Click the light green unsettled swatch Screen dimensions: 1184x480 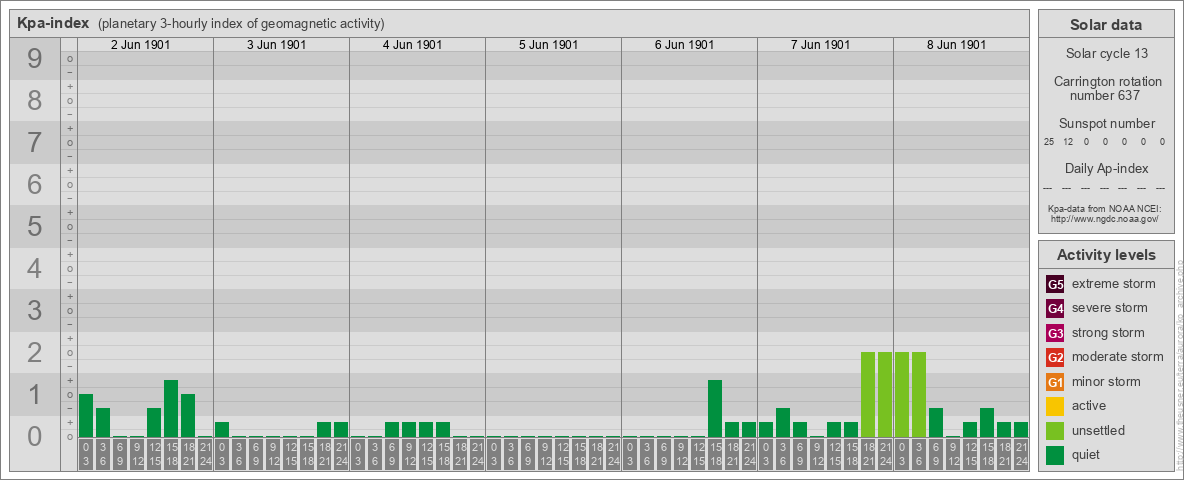pyautogui.click(x=1055, y=431)
